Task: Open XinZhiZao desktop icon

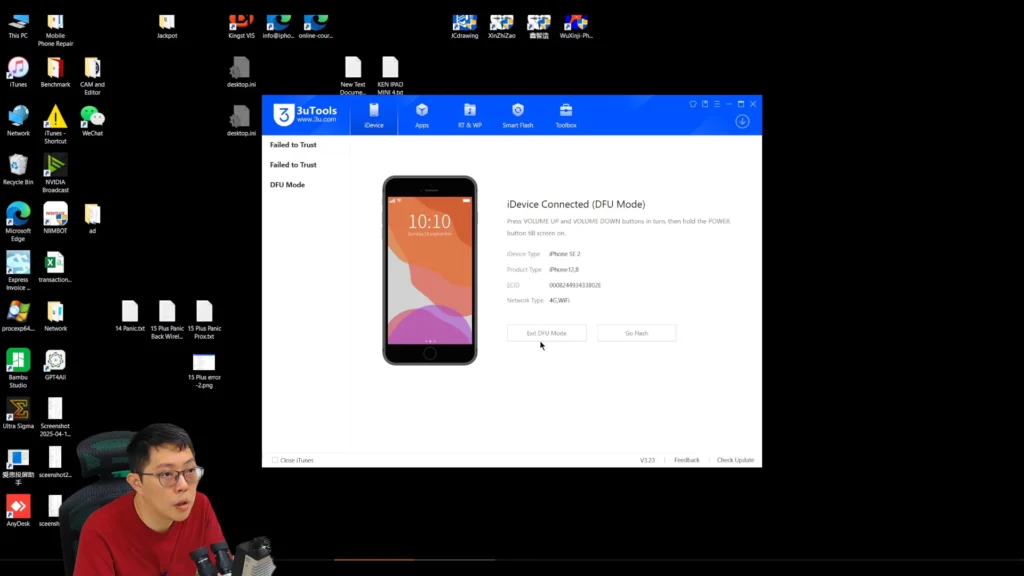Action: coord(502,27)
